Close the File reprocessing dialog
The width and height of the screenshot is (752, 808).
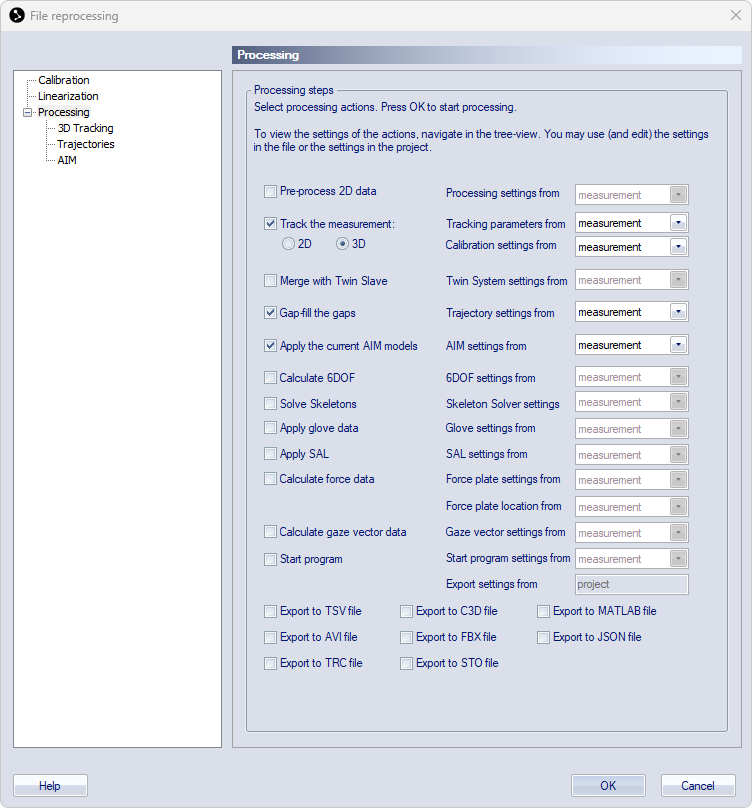(736, 15)
